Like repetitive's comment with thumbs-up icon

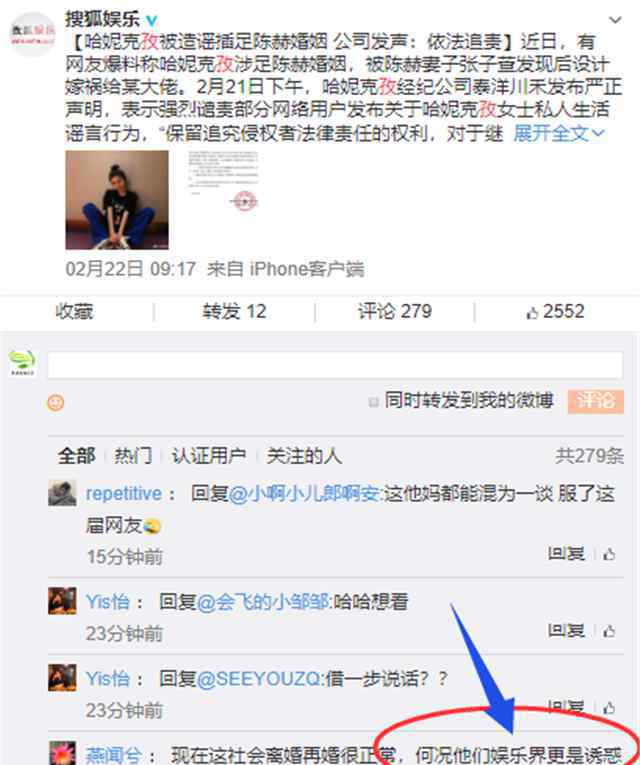(x=609, y=554)
